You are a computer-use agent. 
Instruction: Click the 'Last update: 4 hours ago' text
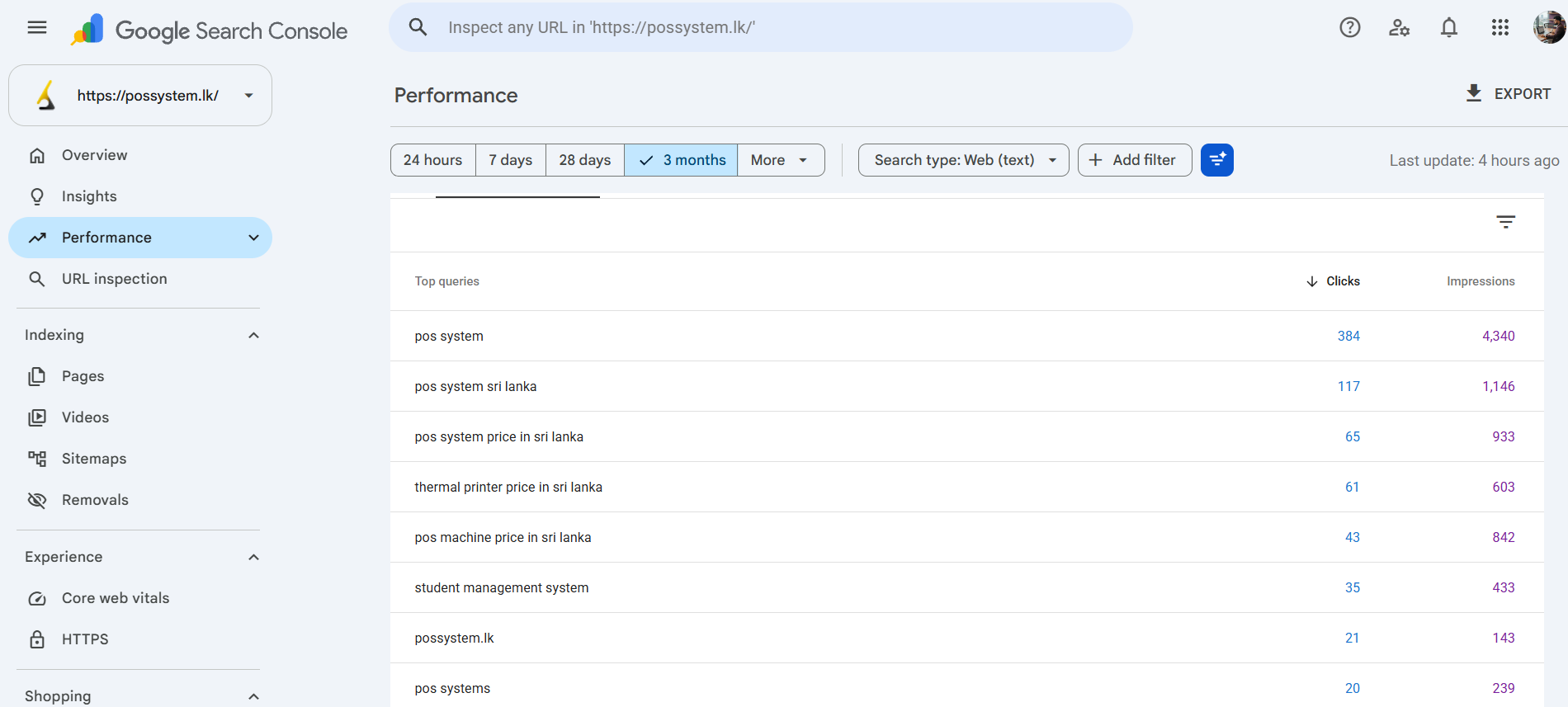point(1474,161)
